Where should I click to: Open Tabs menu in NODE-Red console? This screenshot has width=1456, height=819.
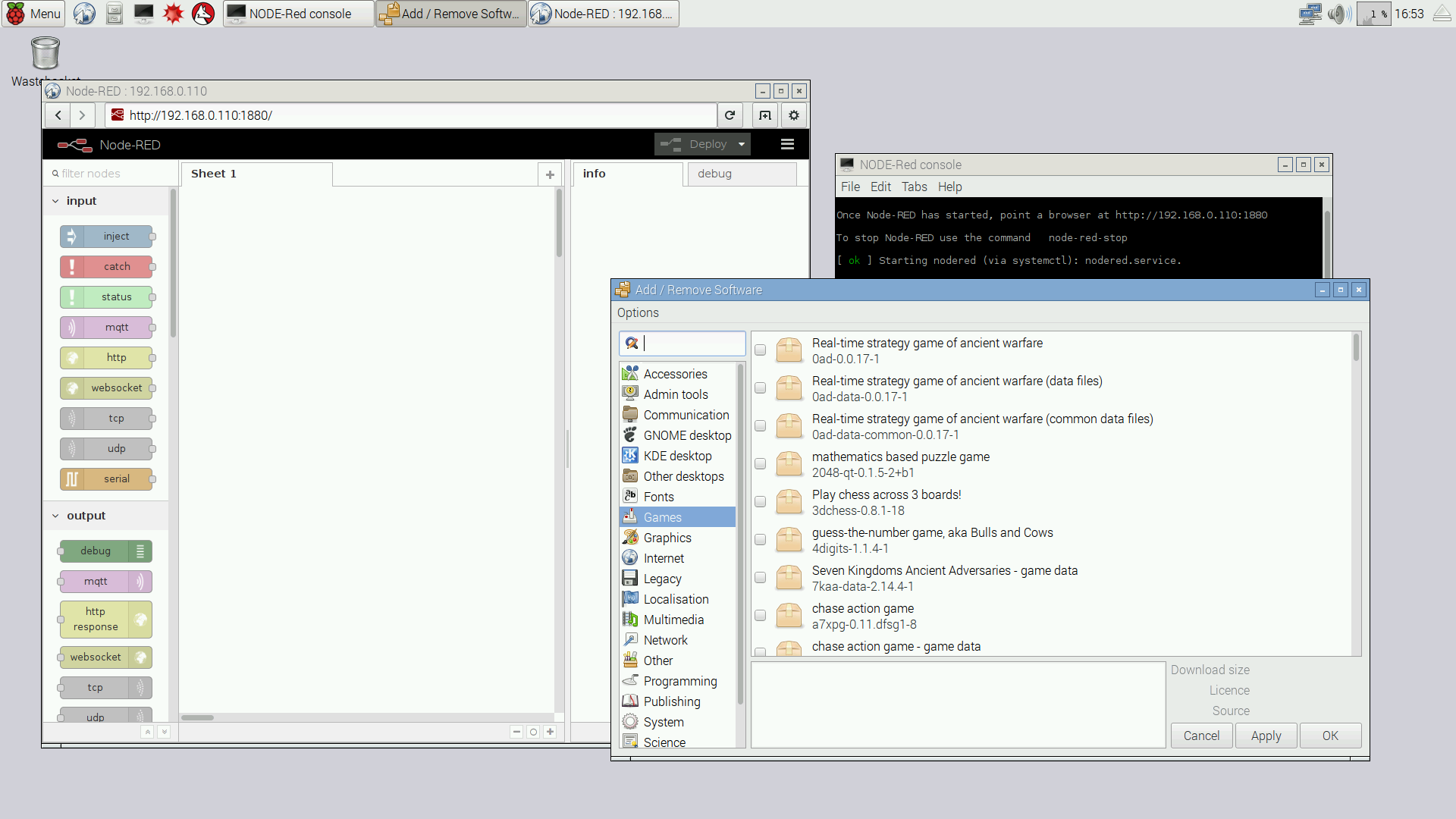pos(914,187)
